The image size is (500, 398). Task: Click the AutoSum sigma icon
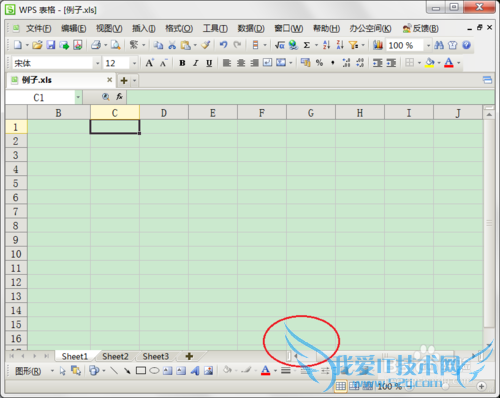(307, 45)
